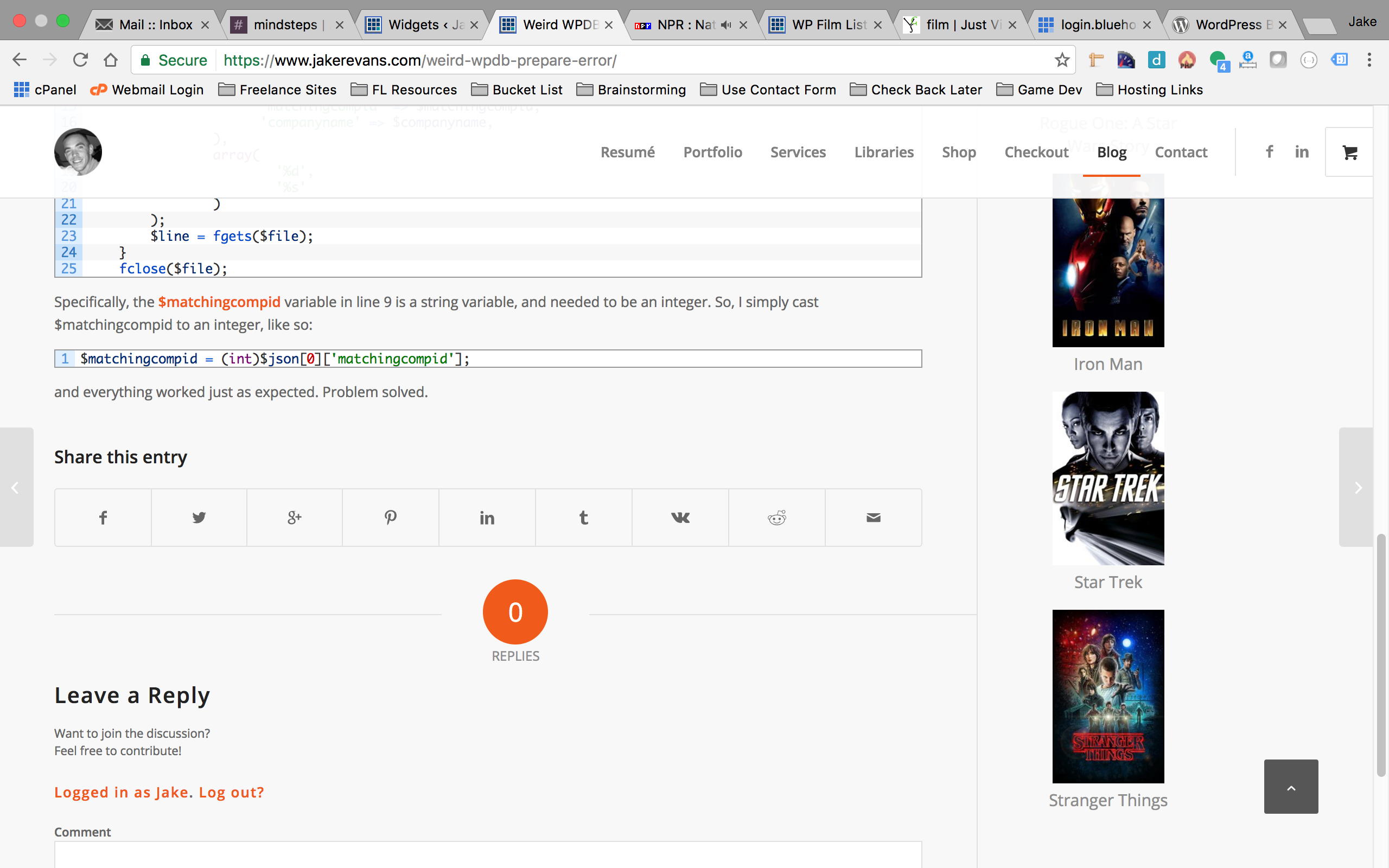Image resolution: width=1389 pixels, height=868 pixels.
Task: Share the entry on Google Plus
Action: pyautogui.click(x=295, y=517)
